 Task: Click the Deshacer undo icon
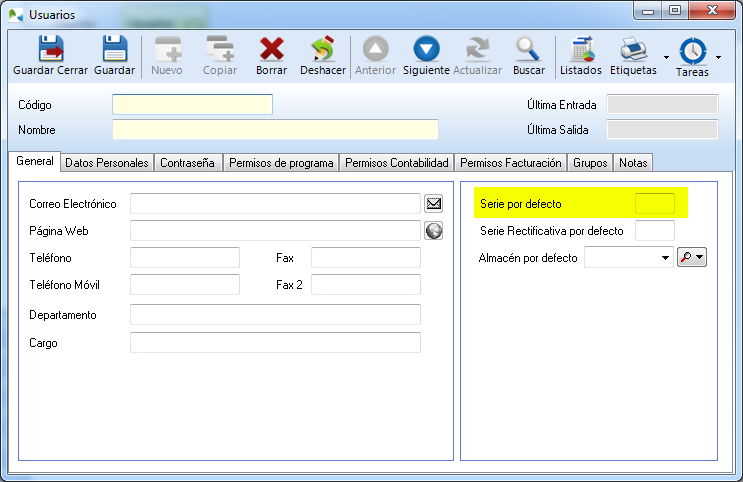click(x=322, y=49)
